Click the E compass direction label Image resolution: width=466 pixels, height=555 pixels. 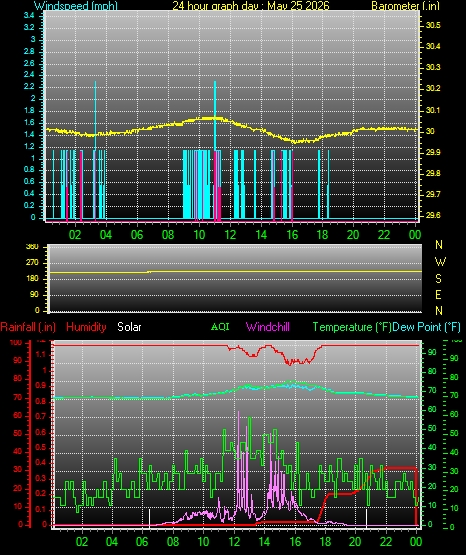coord(438,295)
